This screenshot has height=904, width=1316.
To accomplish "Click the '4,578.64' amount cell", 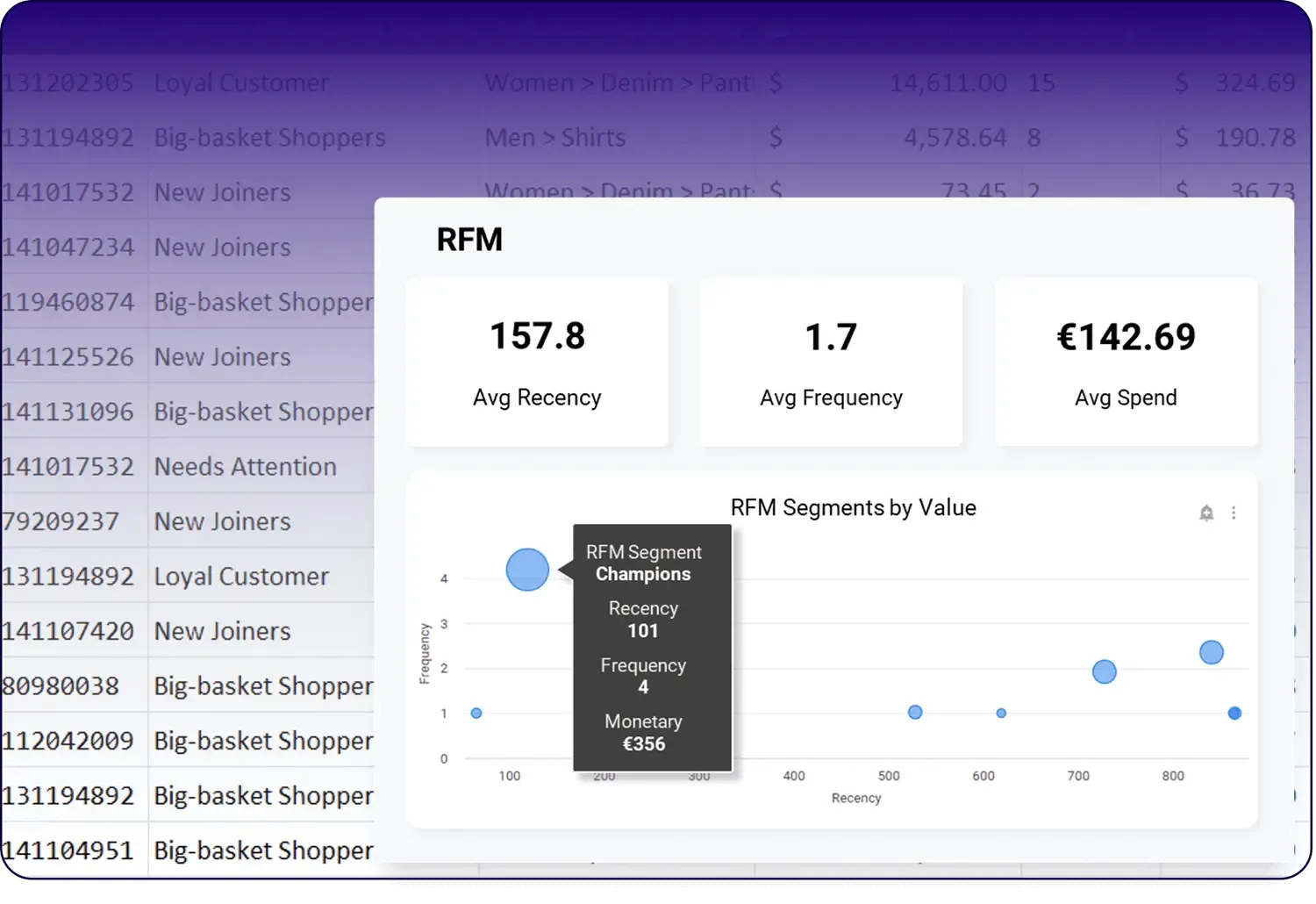I will (955, 138).
